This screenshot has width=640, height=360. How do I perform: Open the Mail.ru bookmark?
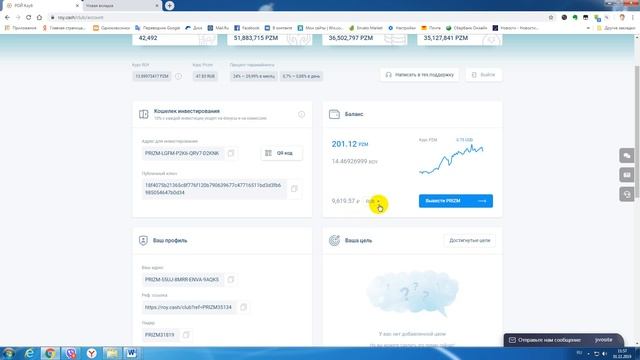(x=218, y=28)
